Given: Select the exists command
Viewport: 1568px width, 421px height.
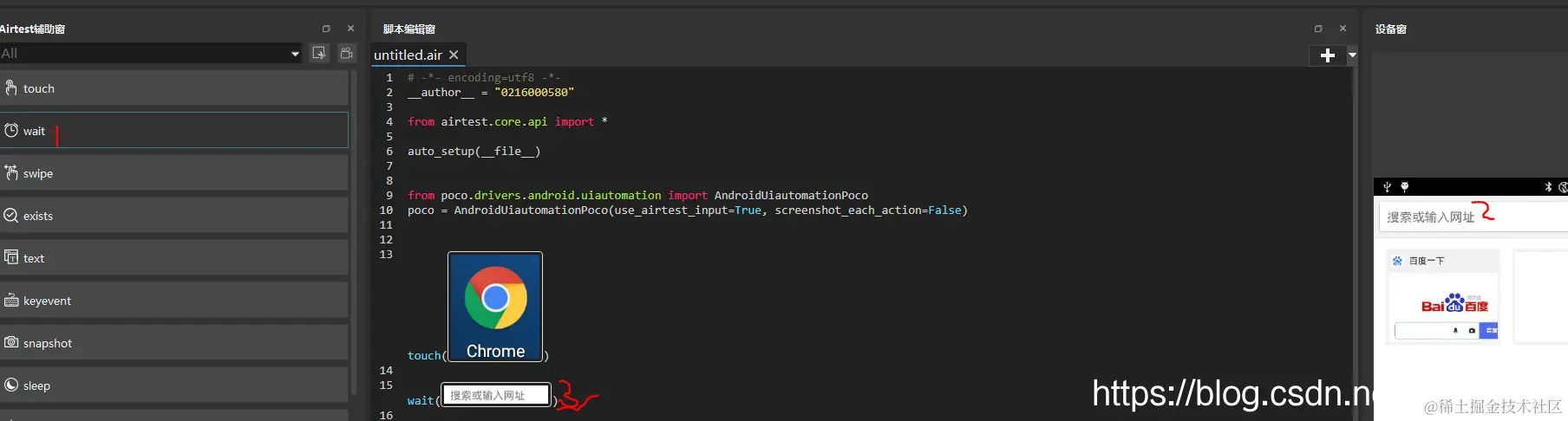Looking at the screenshot, I should click(173, 216).
